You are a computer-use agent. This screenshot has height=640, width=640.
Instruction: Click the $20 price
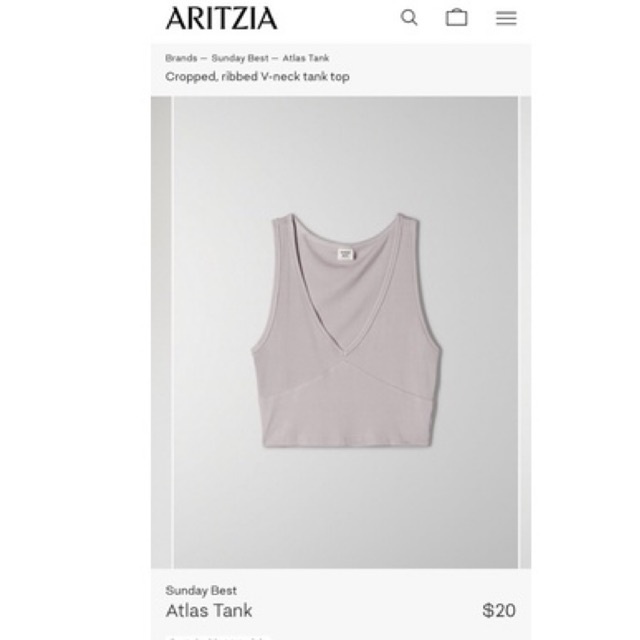point(499,611)
